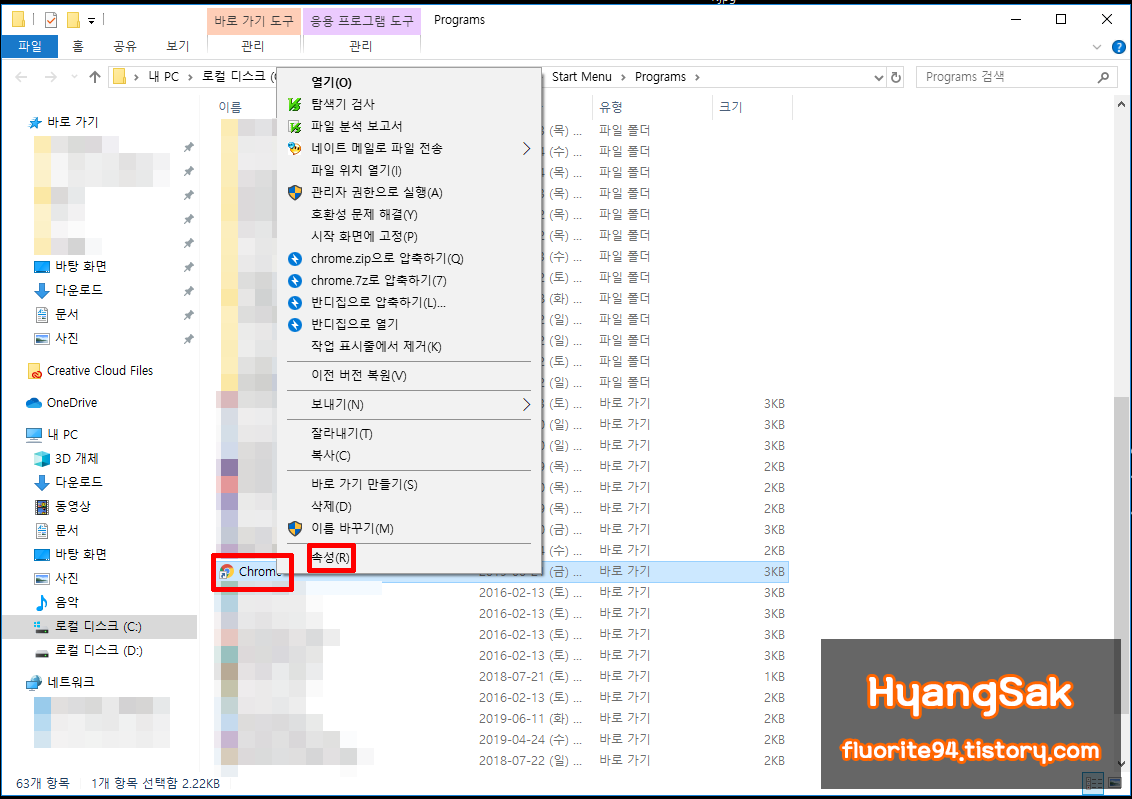This screenshot has height=799, width=1132.
Task: Open the address bar history dropdown
Action: [879, 77]
